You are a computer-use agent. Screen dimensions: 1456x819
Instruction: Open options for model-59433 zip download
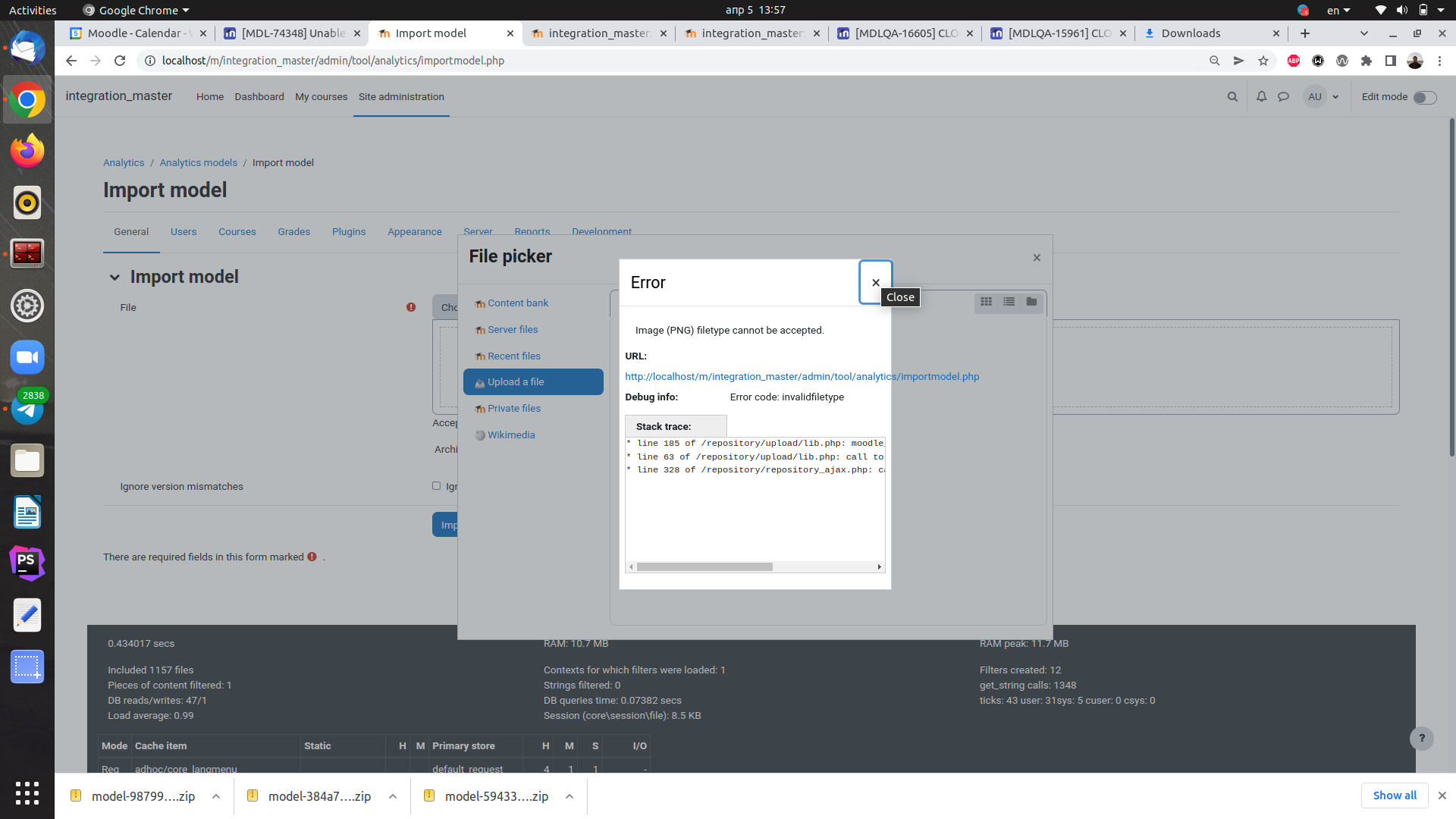coord(570,796)
